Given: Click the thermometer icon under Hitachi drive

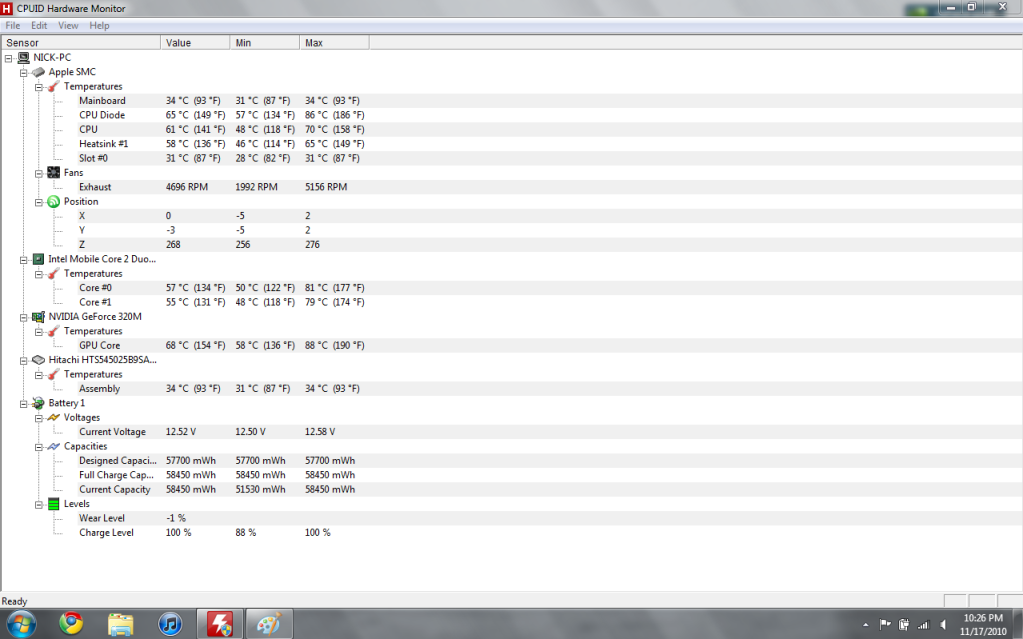Looking at the screenshot, I should tap(53, 374).
